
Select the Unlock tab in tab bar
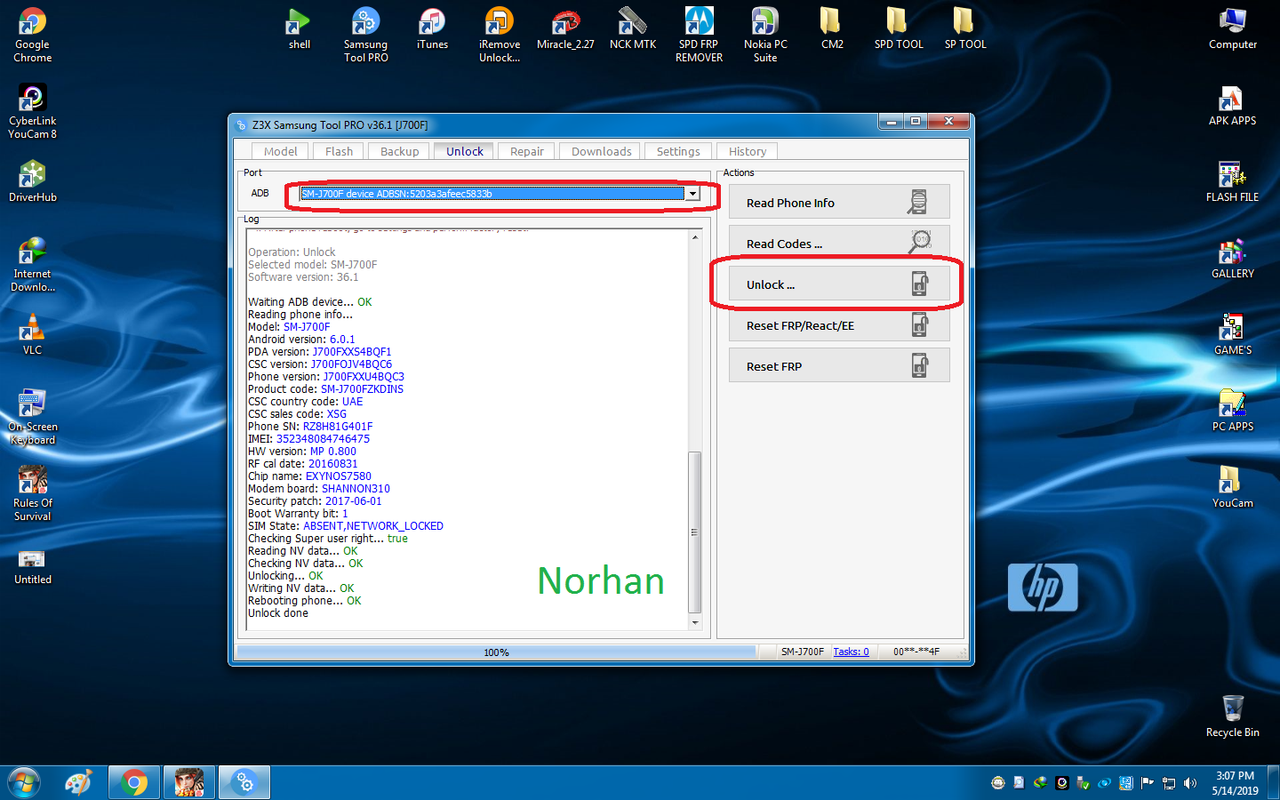coord(465,151)
